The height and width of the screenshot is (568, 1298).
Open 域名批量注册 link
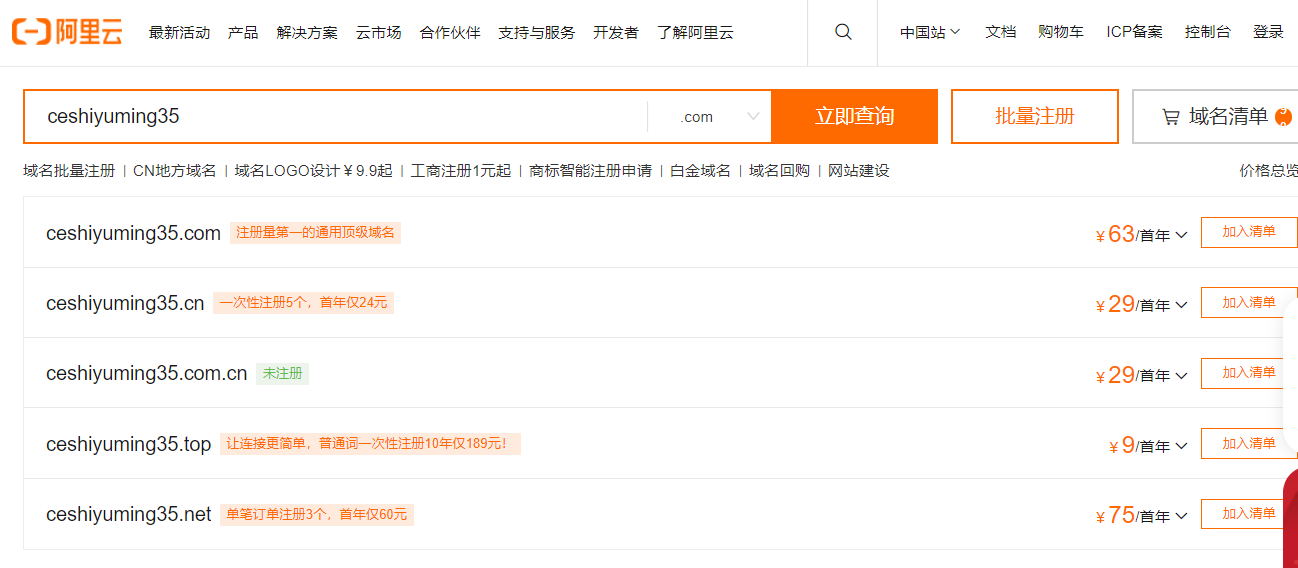69,171
